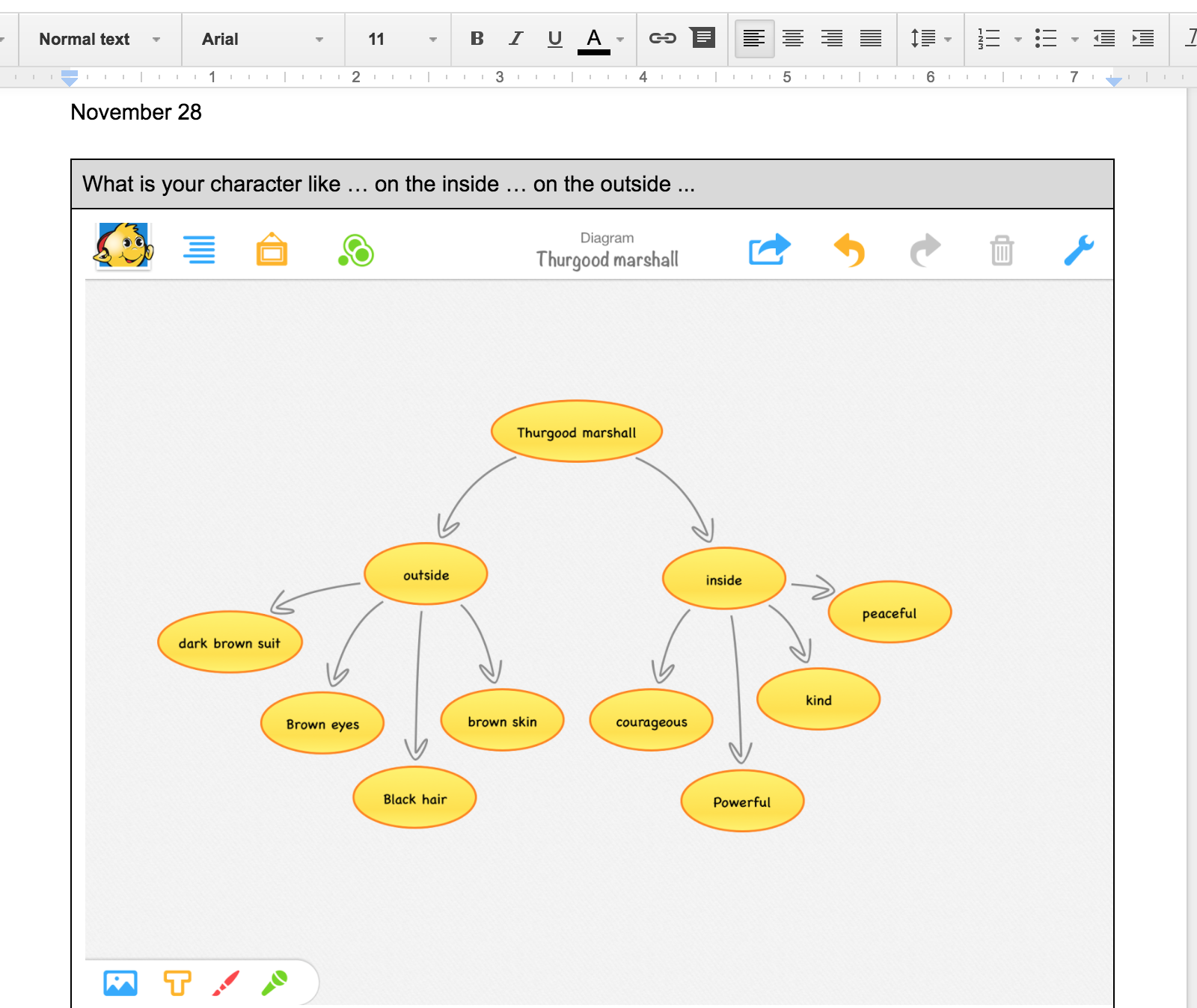Select the Thurgood marshall root bubble
Viewport: 1197px width, 1008px height.
(576, 432)
